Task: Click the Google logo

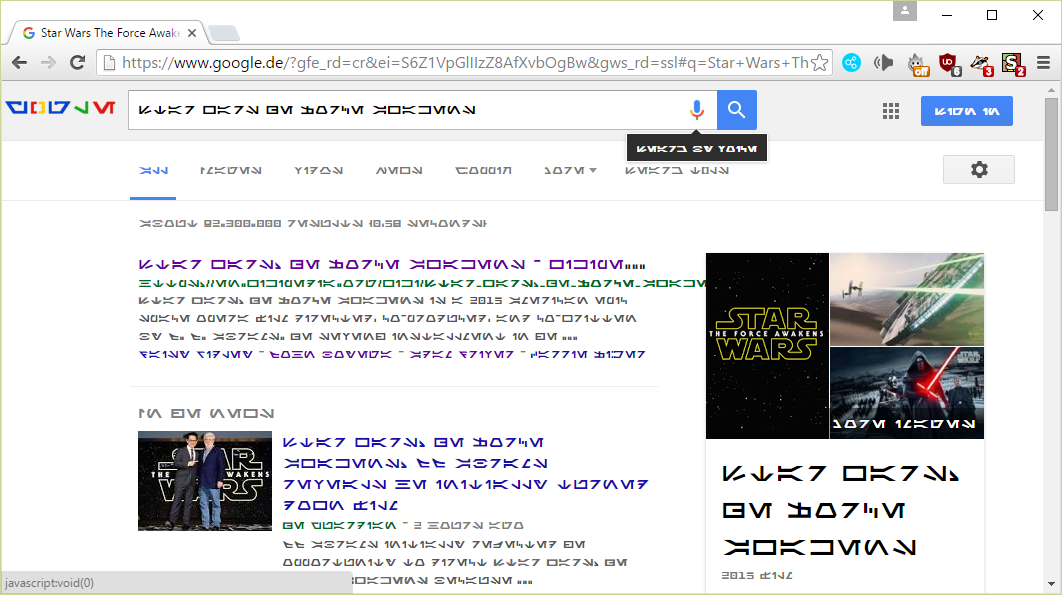Action: click(x=61, y=108)
